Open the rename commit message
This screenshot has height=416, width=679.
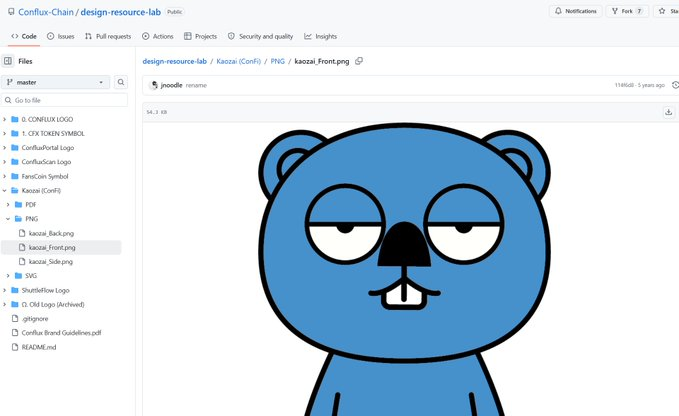pos(196,85)
